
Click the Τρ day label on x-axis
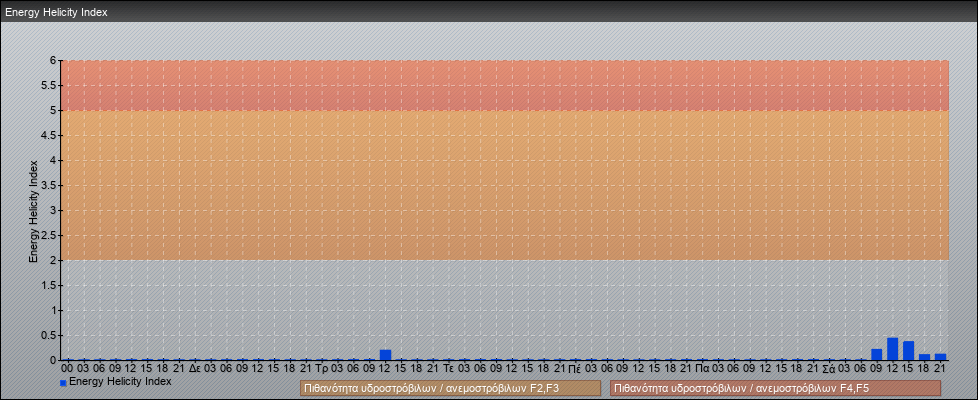coord(322,368)
